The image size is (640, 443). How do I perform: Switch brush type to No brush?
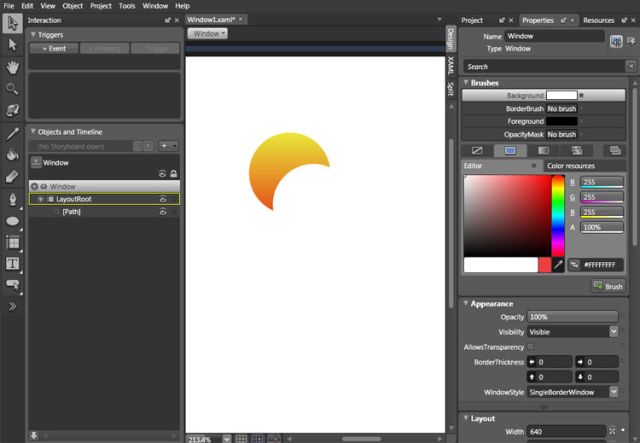click(x=477, y=151)
